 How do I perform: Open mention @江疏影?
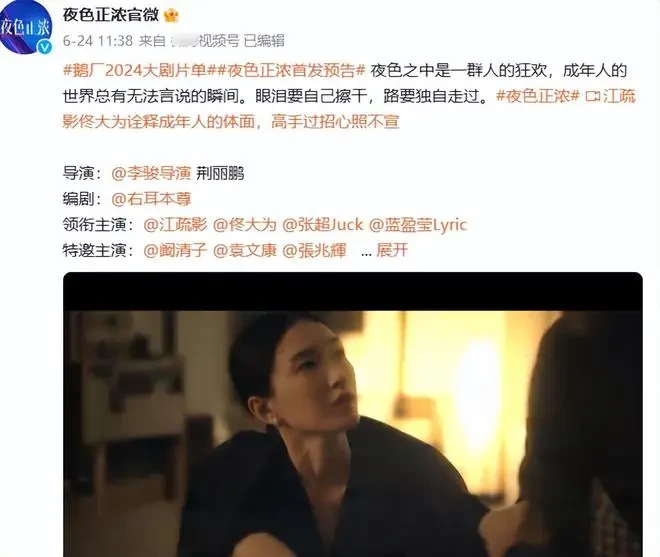[x=175, y=224]
